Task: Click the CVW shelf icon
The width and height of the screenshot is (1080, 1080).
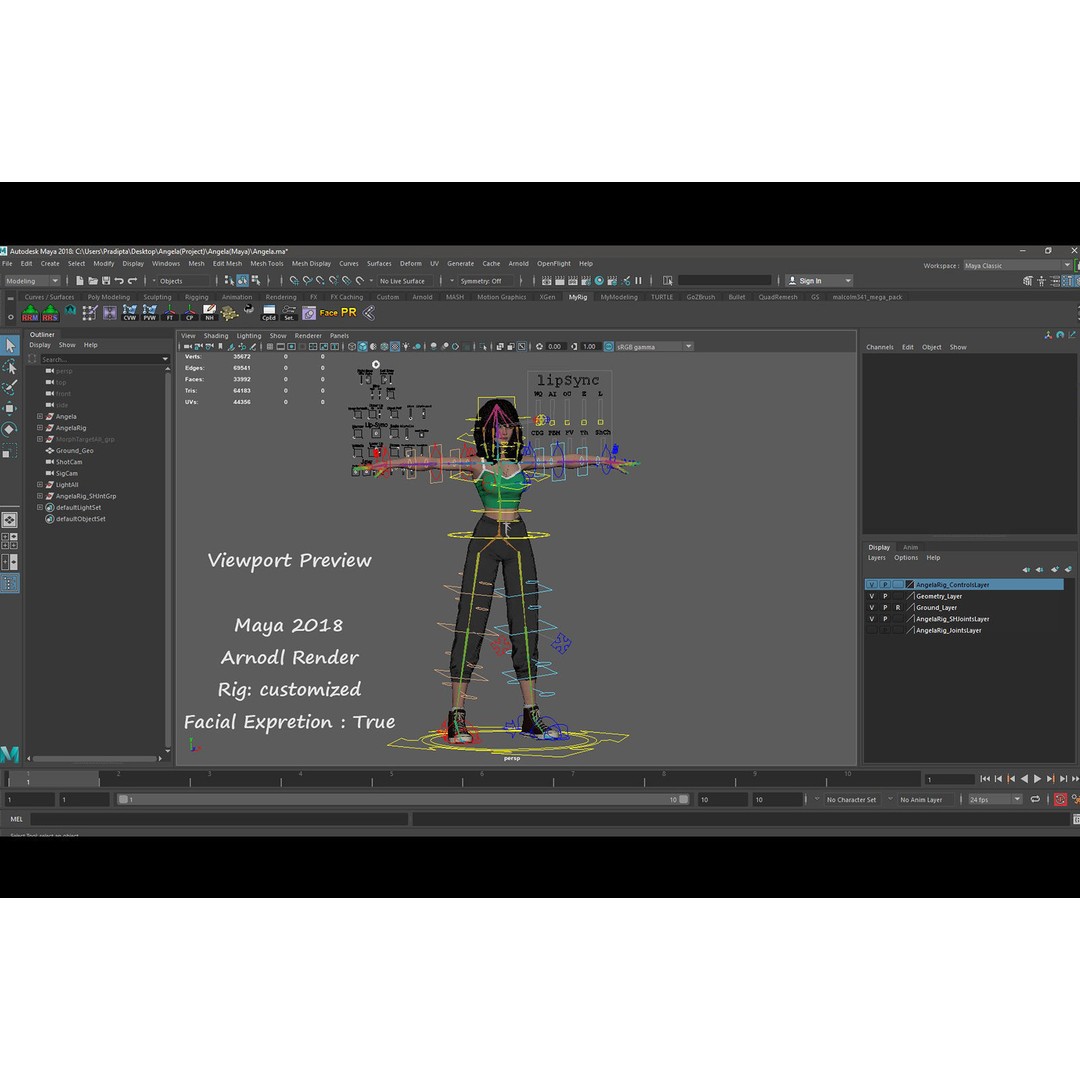Action: coord(129,313)
